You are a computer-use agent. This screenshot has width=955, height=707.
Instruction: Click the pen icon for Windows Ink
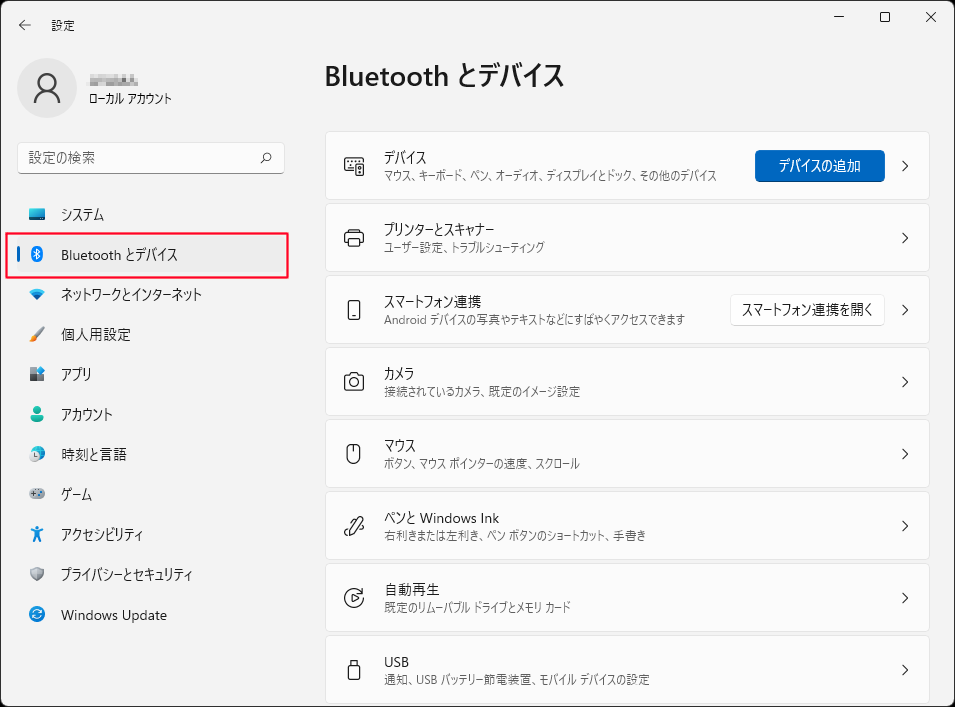pyautogui.click(x=354, y=526)
